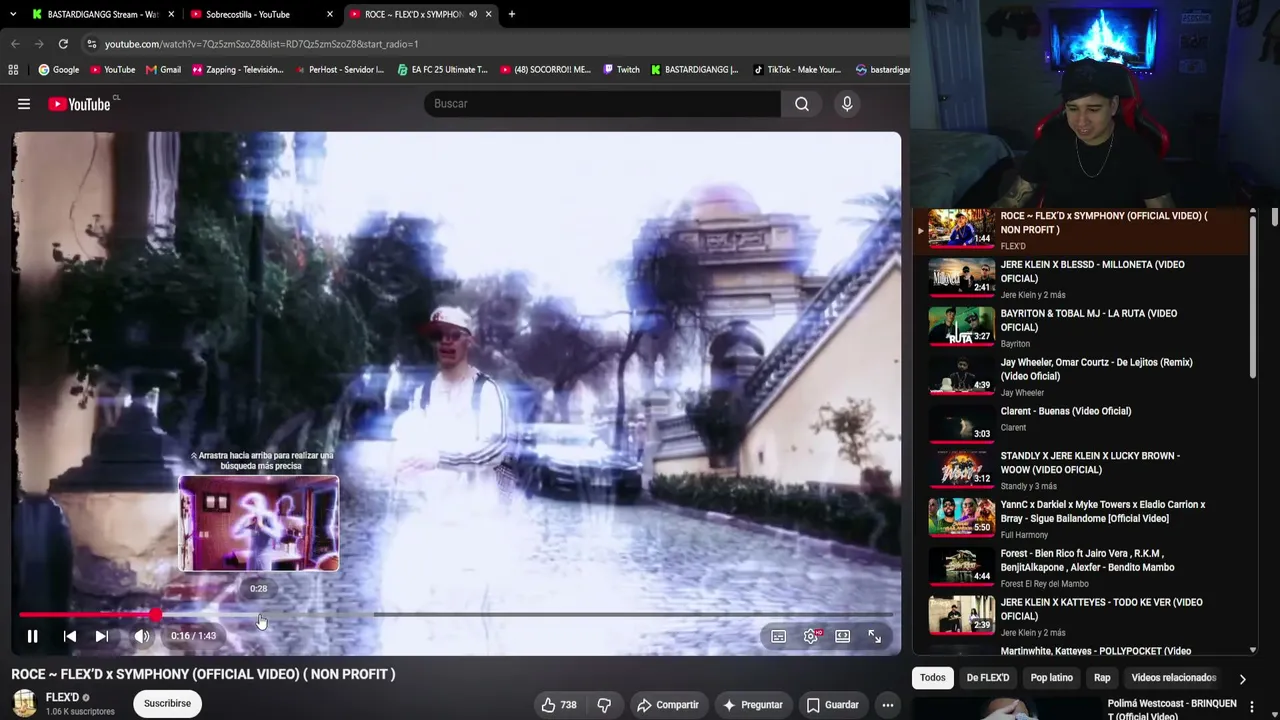Save the video with the Guardar button
The height and width of the screenshot is (720, 1280).
833,705
